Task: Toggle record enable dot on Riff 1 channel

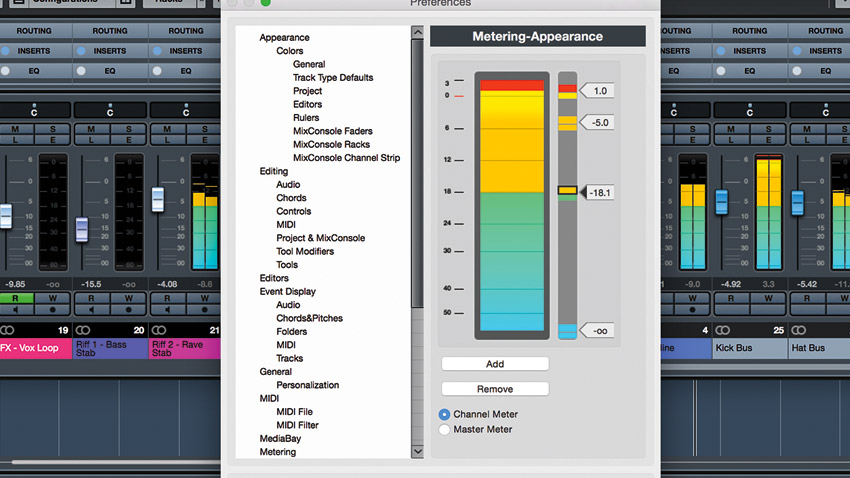Action: [128, 309]
